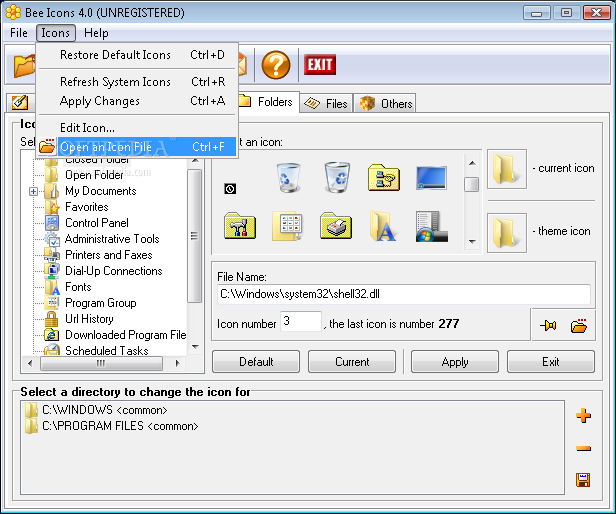Switch to the Folders tab

[268, 102]
